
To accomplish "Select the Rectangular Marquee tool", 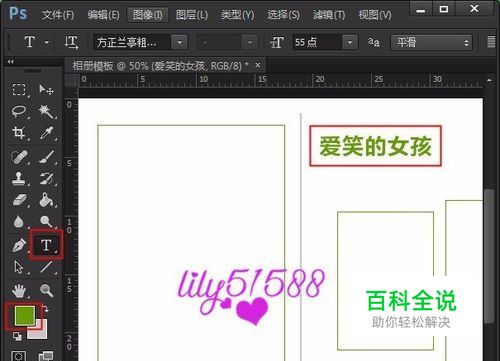I will coord(19,89).
